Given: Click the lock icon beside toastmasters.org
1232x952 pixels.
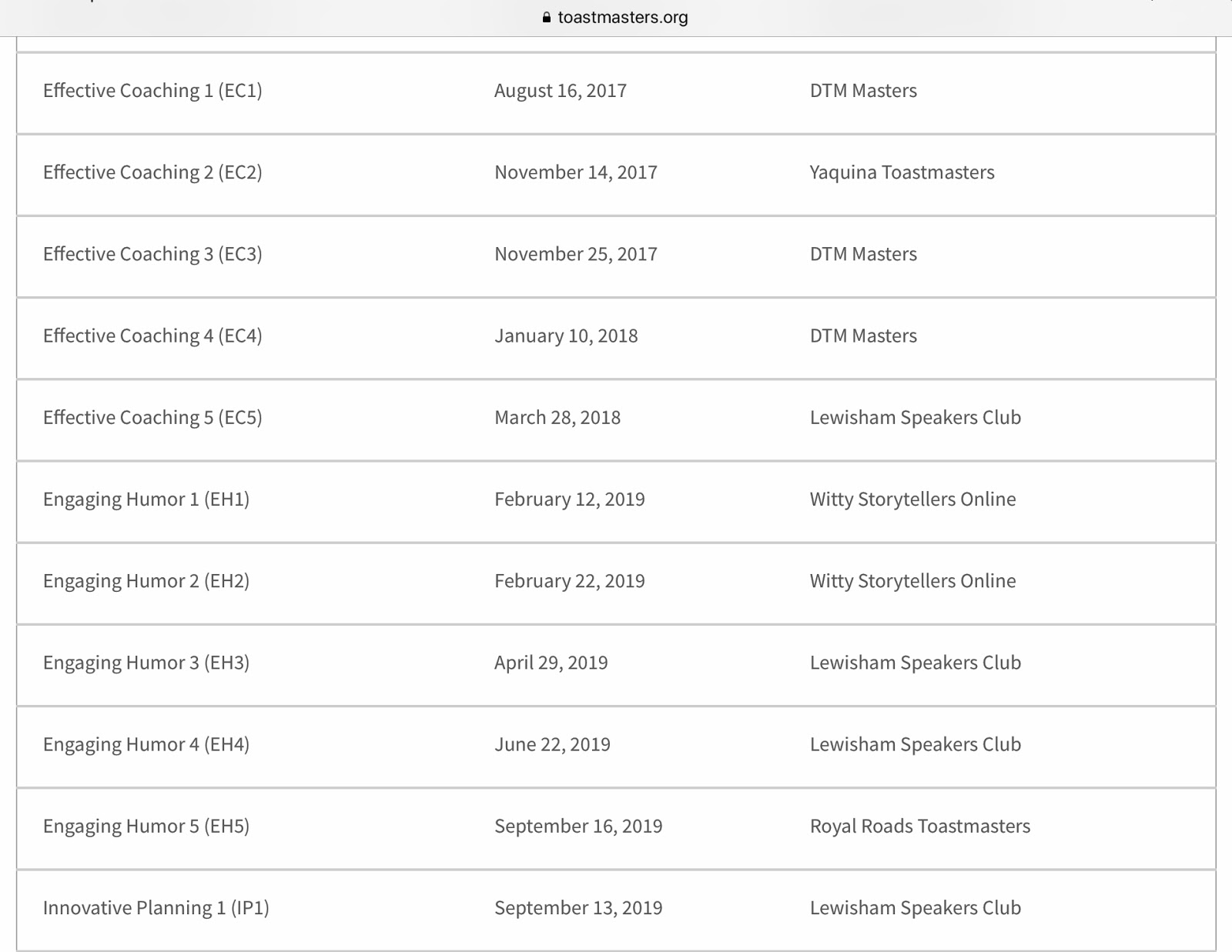Looking at the screenshot, I should tap(547, 18).
